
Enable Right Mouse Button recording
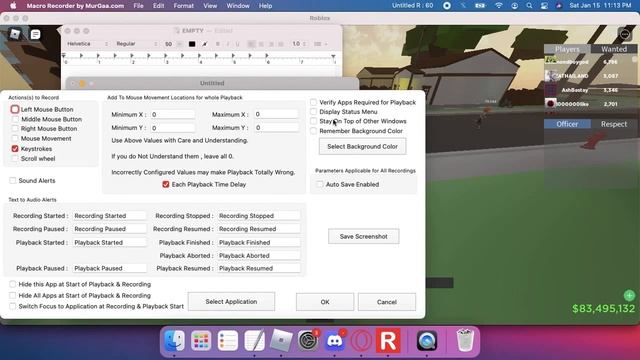[15, 129]
